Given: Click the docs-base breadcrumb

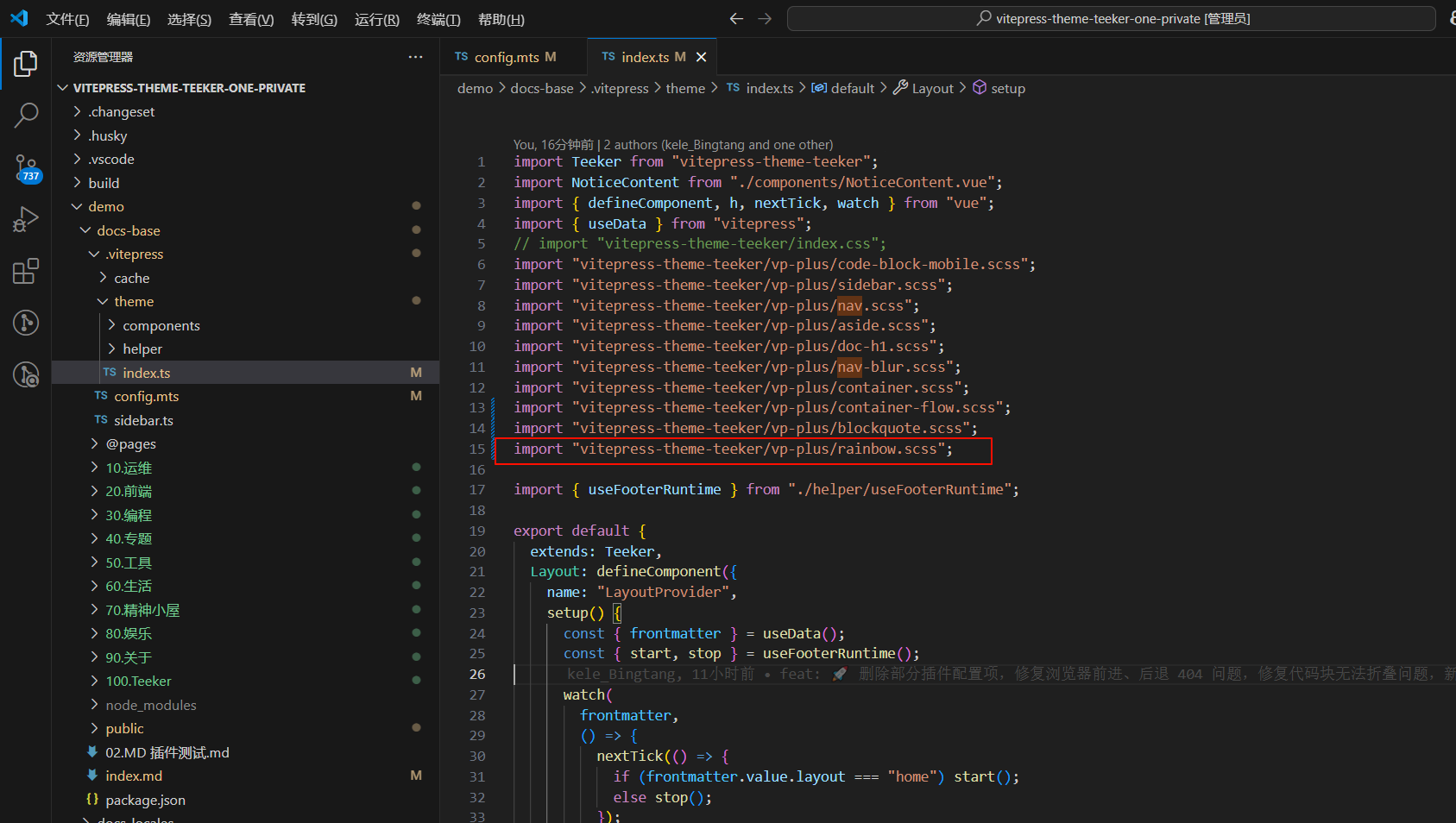Looking at the screenshot, I should tap(542, 88).
